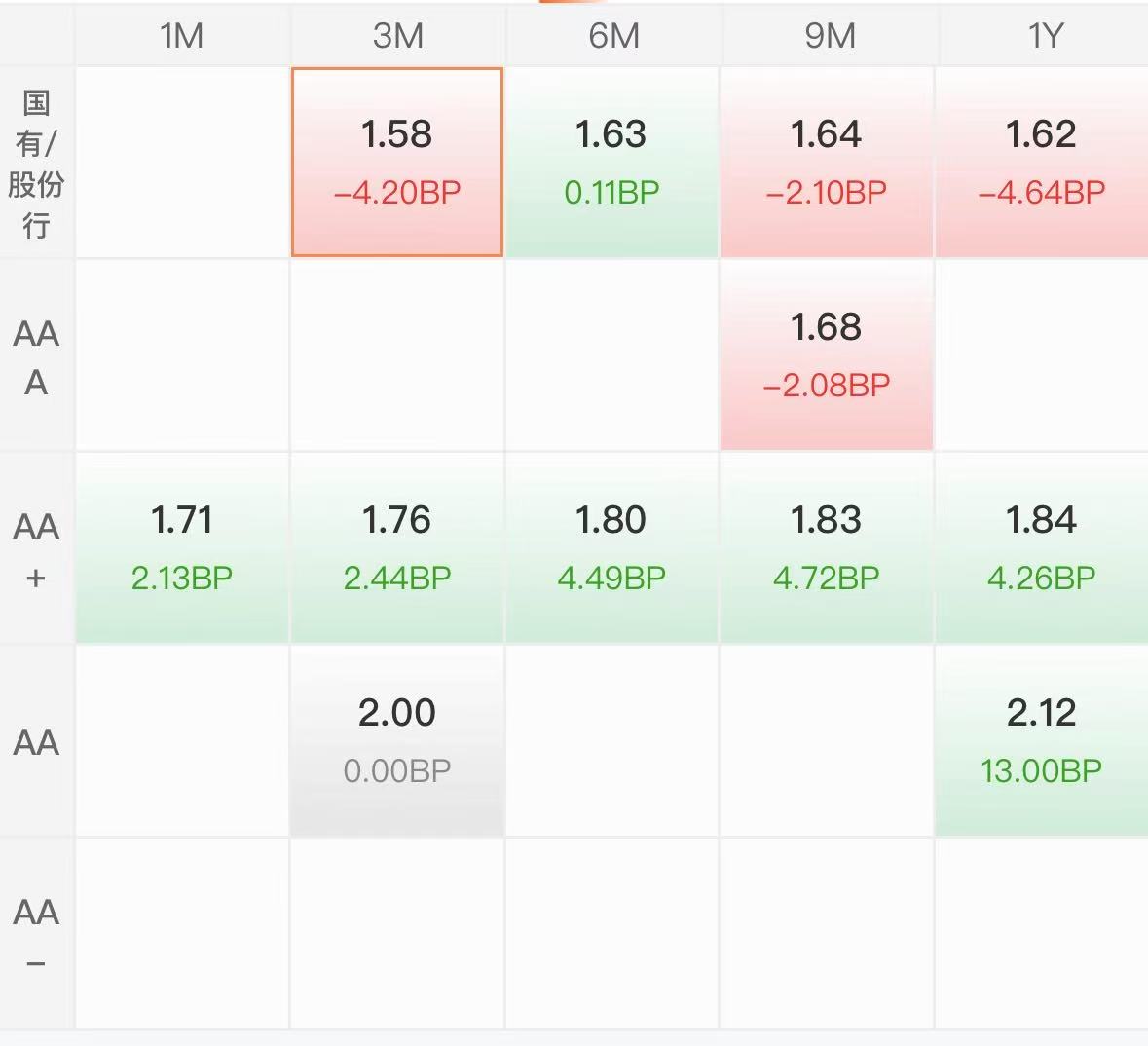Select the 国有/股份行 row label
The height and width of the screenshot is (1046, 1148).
(37, 163)
